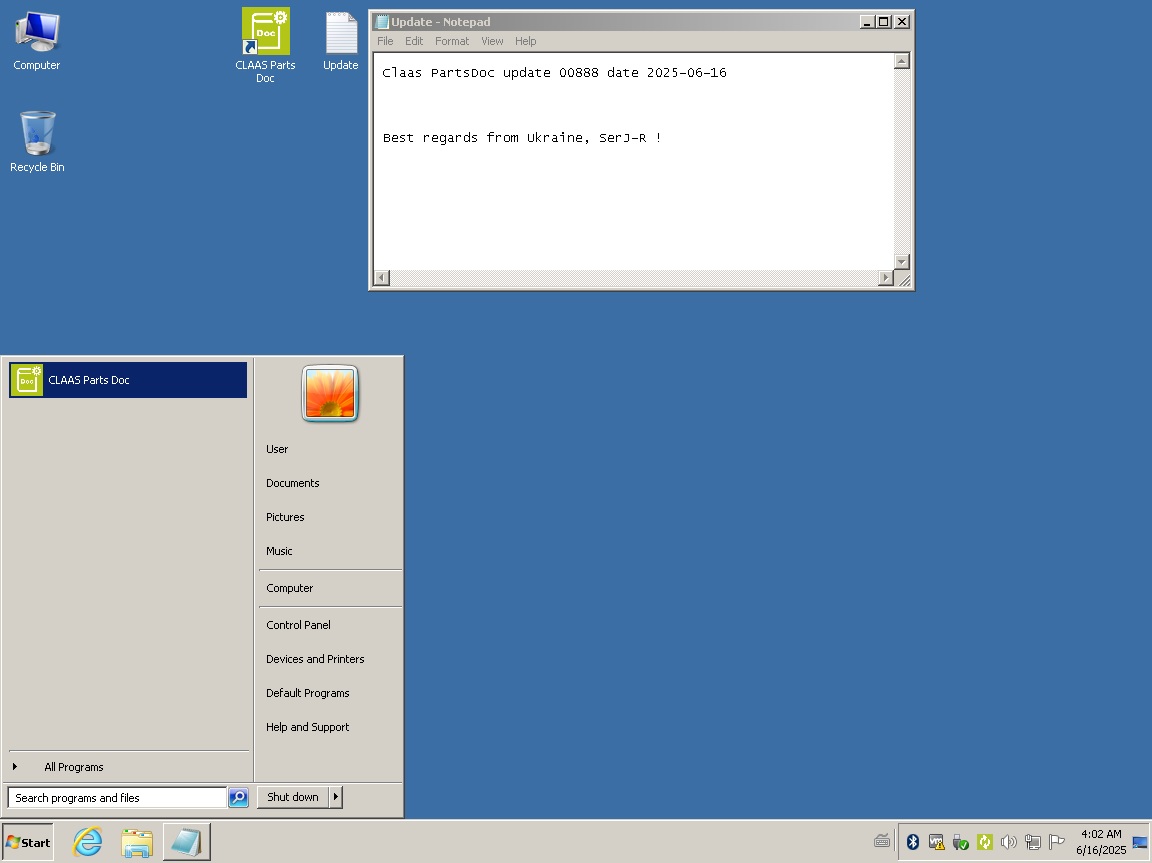Open Internet Explorer from the taskbar
The height and width of the screenshot is (863, 1152).
pos(87,842)
